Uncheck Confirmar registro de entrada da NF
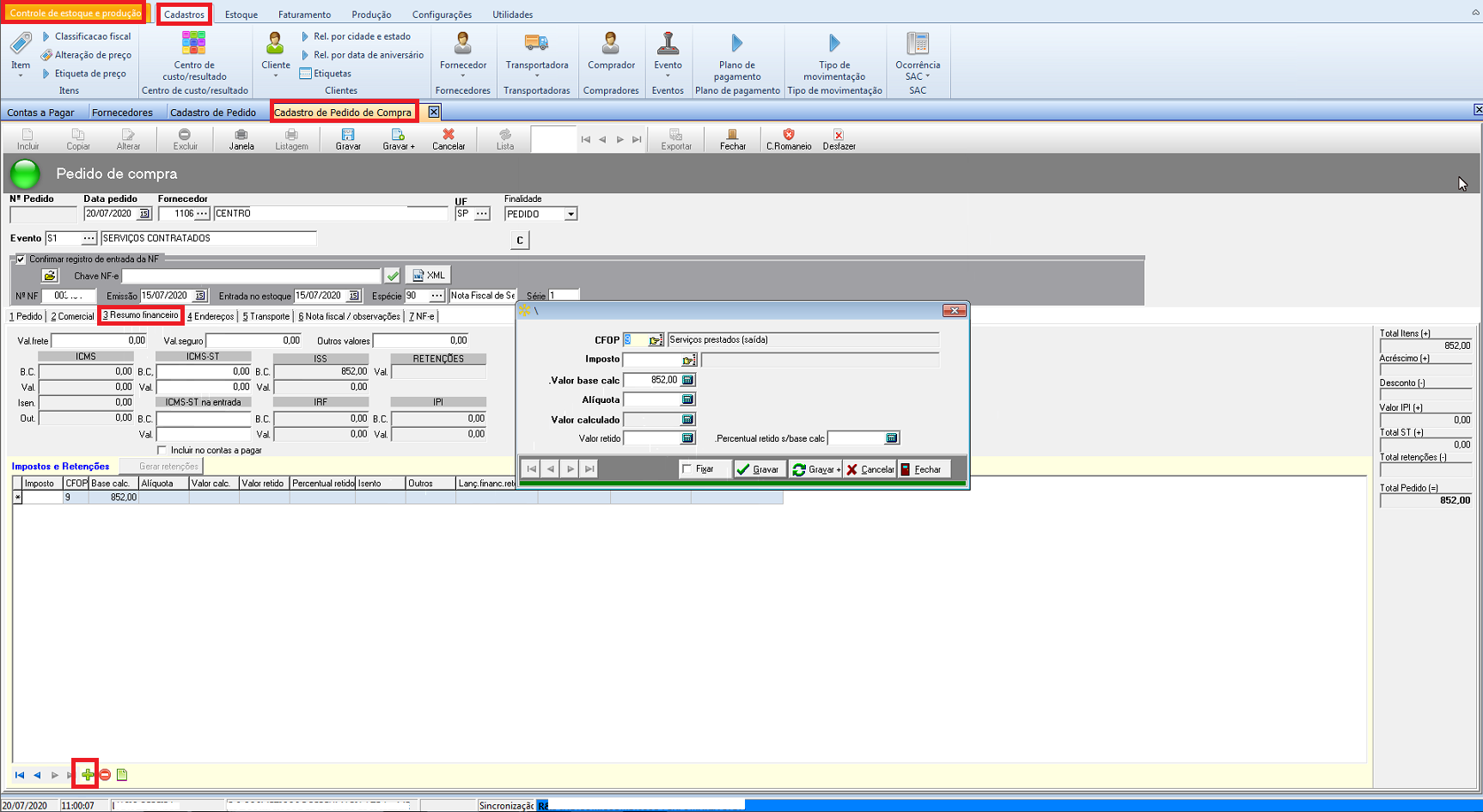 21,259
